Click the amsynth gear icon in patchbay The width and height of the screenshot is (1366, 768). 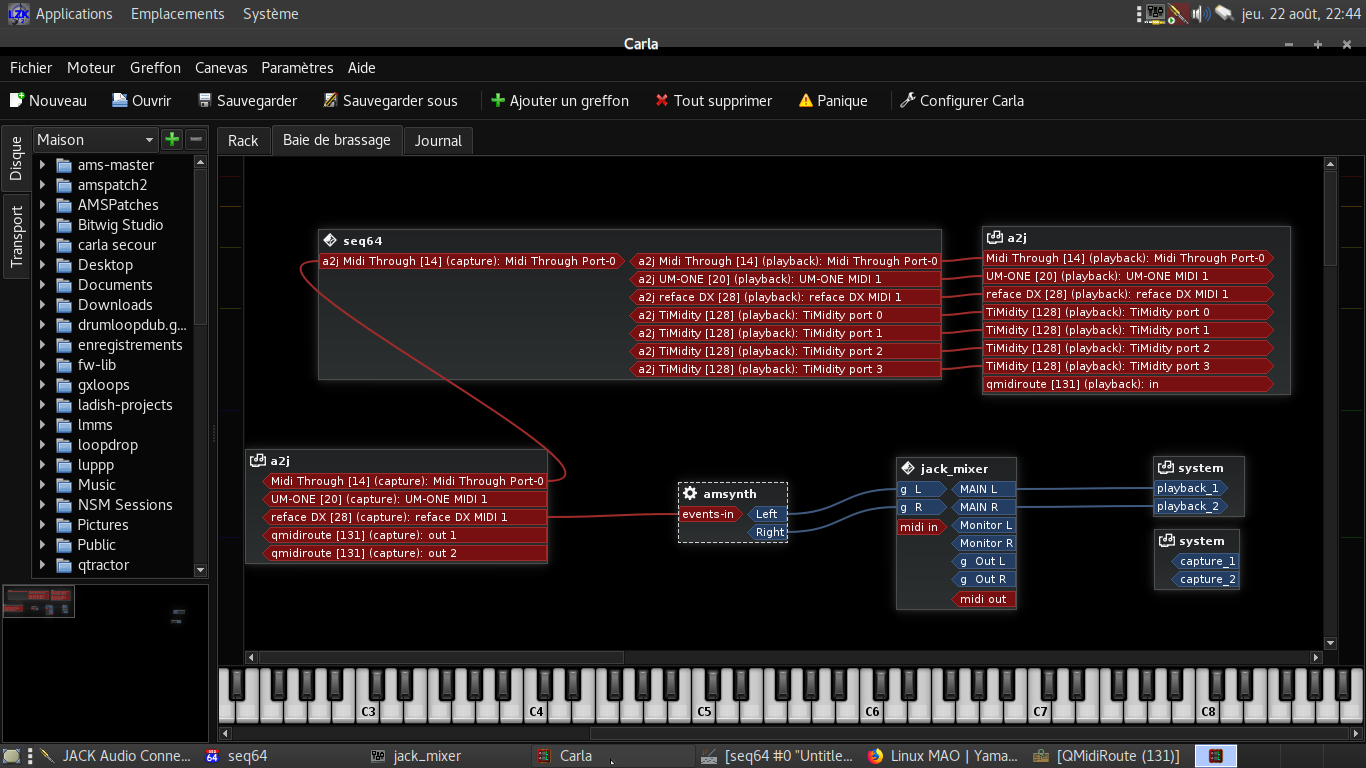690,494
